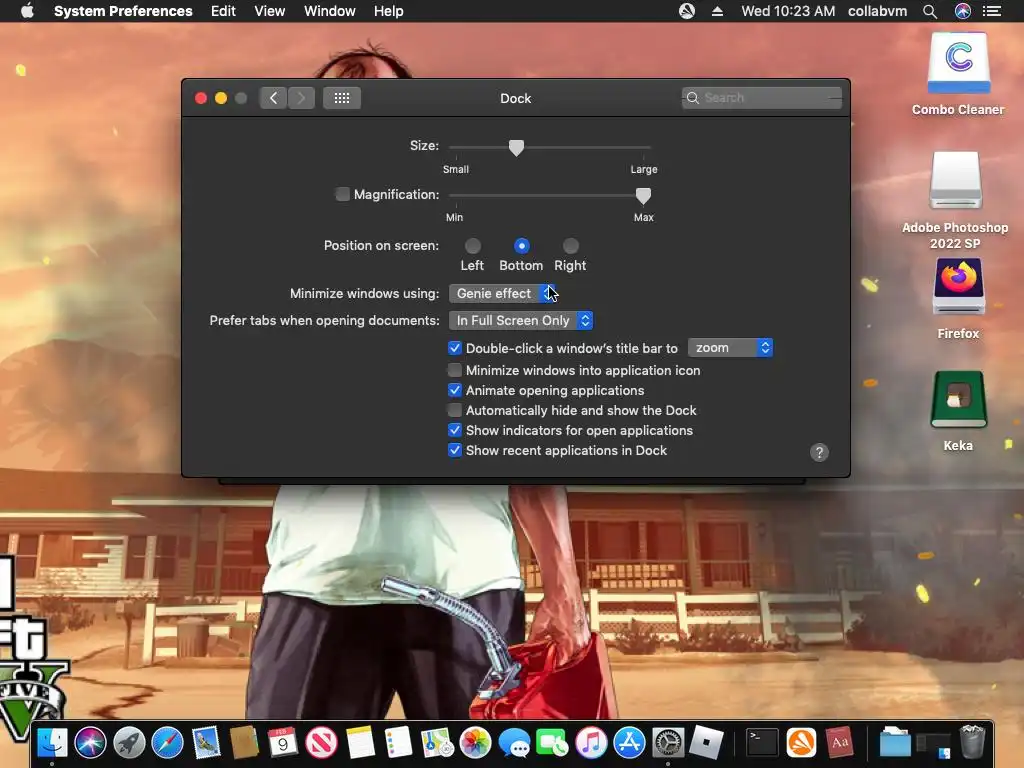Open the View menu
The width and height of the screenshot is (1024, 768).
click(269, 11)
